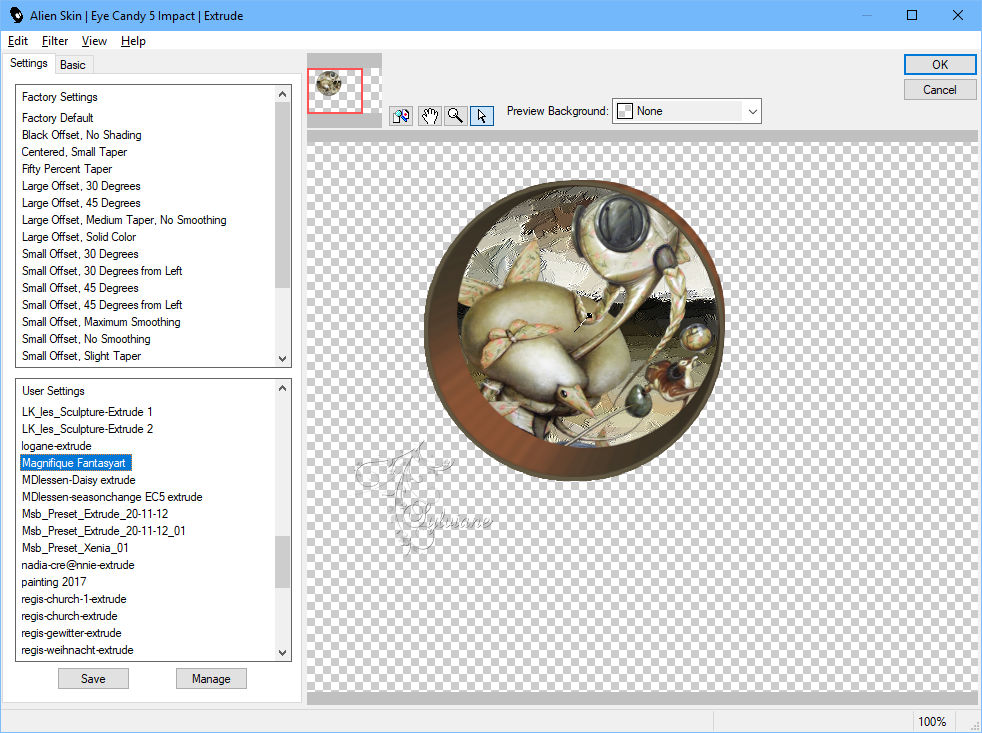Select Small Offset, Slight Taper preset
Image resolution: width=982 pixels, height=733 pixels.
(x=81, y=355)
